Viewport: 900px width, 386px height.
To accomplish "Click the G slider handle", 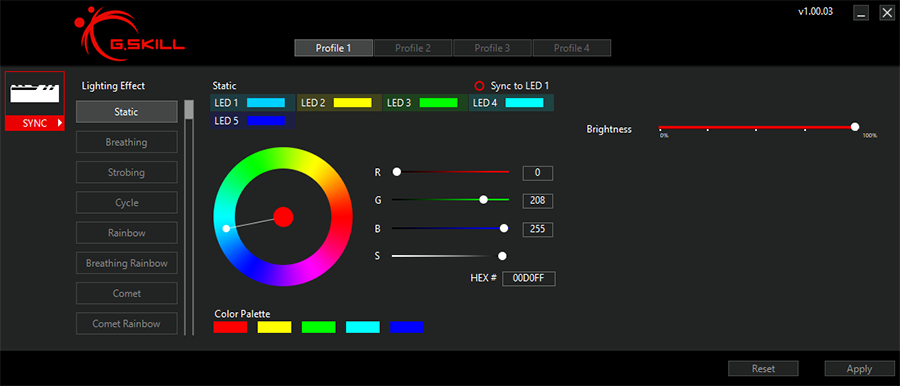I will click(483, 199).
